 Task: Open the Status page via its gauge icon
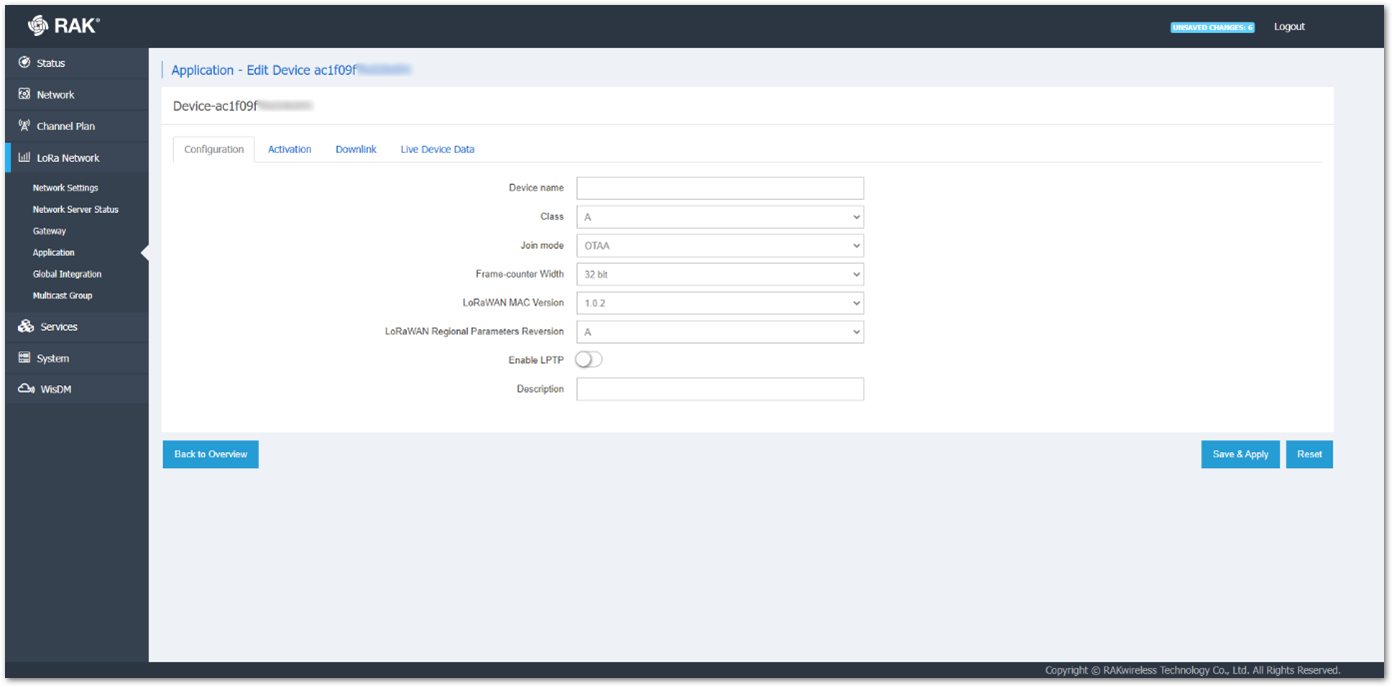(x=23, y=62)
